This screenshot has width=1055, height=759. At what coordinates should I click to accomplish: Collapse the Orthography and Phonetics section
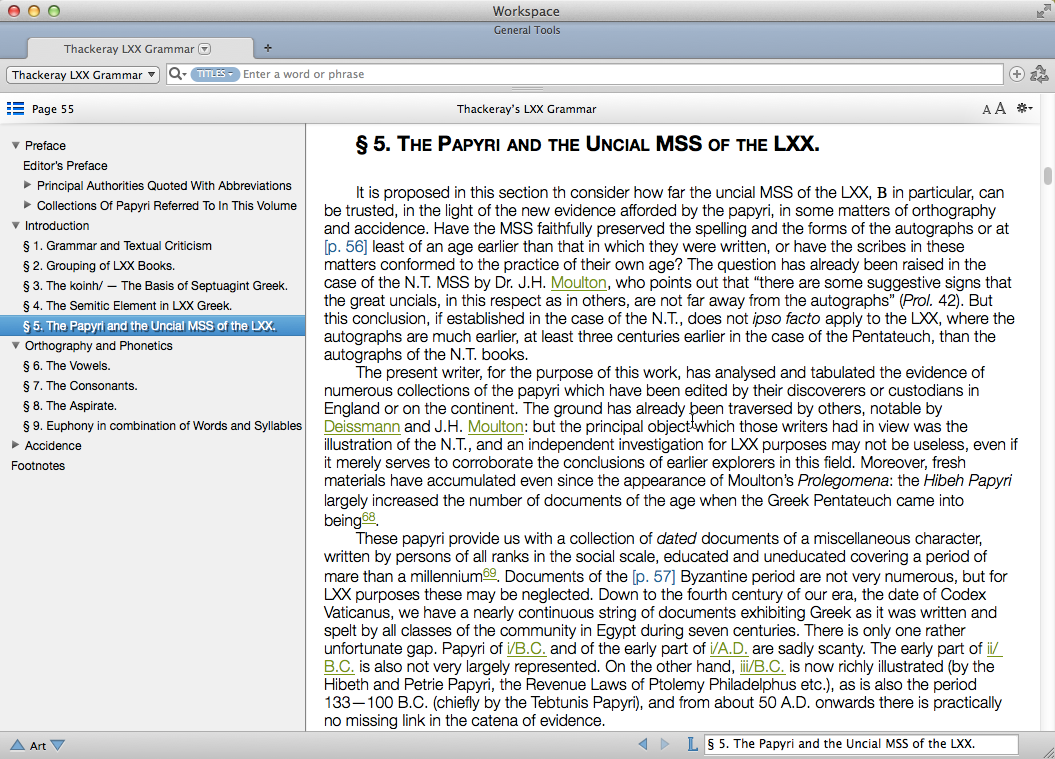16,346
